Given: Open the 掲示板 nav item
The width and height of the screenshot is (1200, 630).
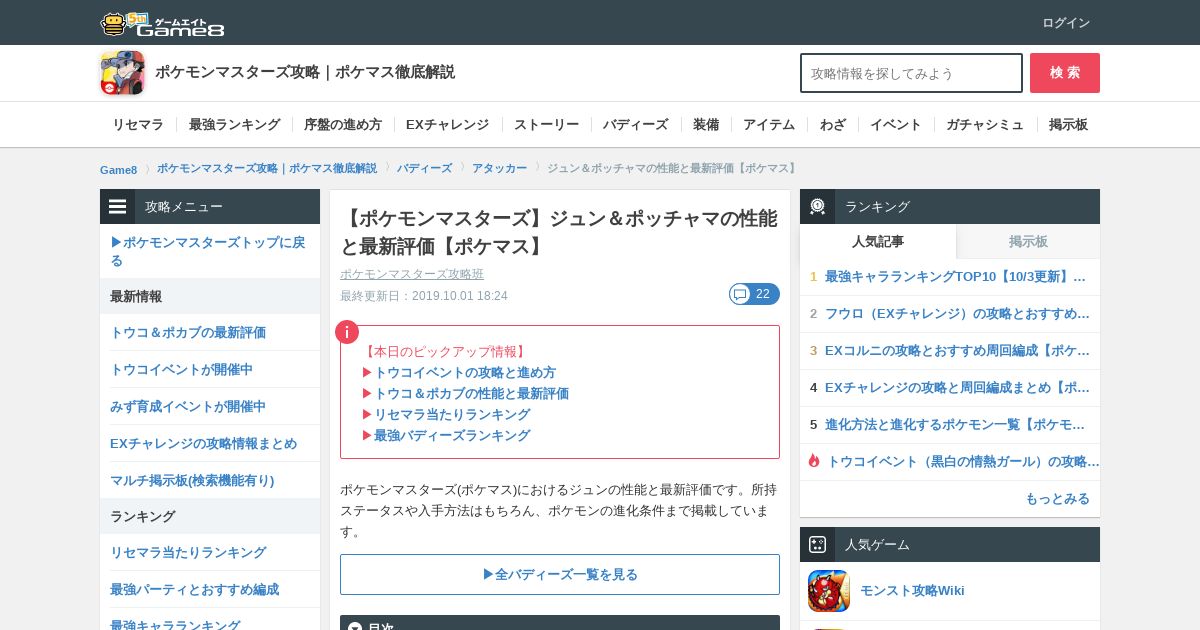Looking at the screenshot, I should pos(1068,125).
